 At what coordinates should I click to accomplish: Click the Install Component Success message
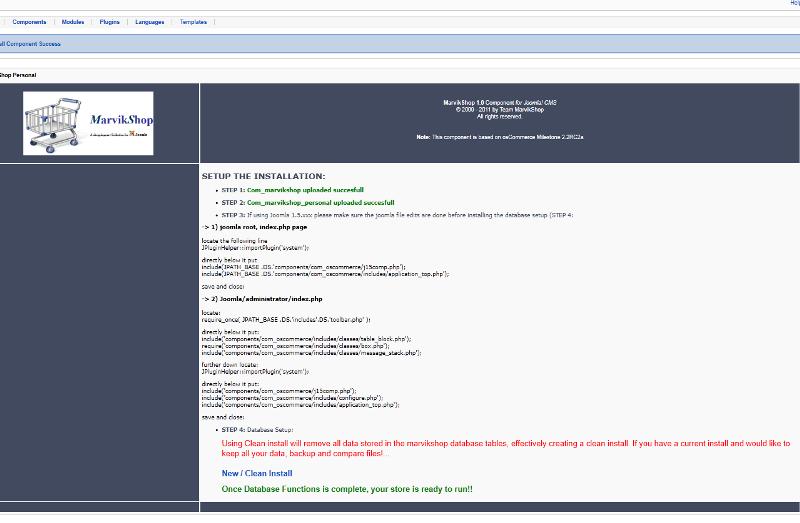pos(30,44)
